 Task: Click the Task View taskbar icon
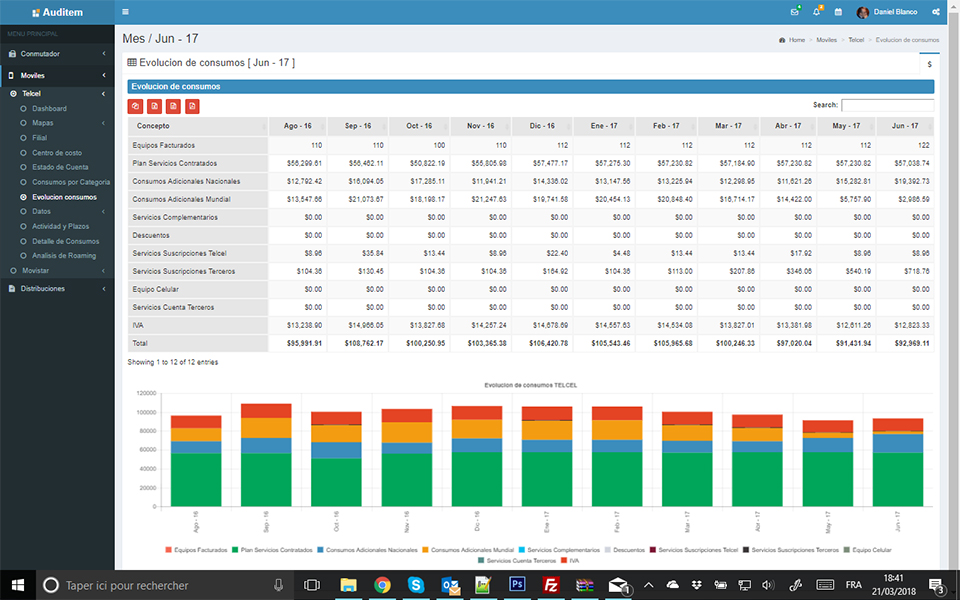tap(312, 585)
